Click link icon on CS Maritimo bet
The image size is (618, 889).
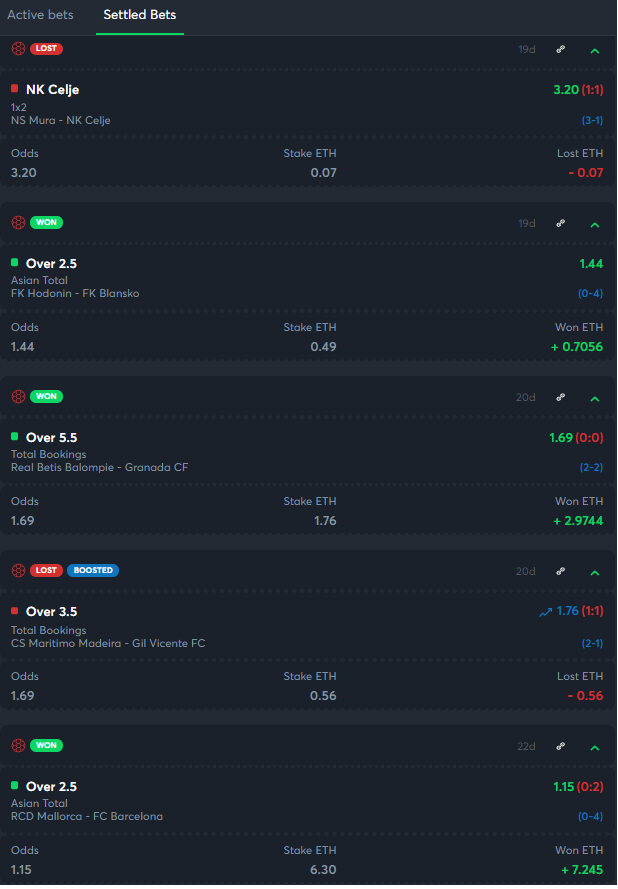click(561, 571)
